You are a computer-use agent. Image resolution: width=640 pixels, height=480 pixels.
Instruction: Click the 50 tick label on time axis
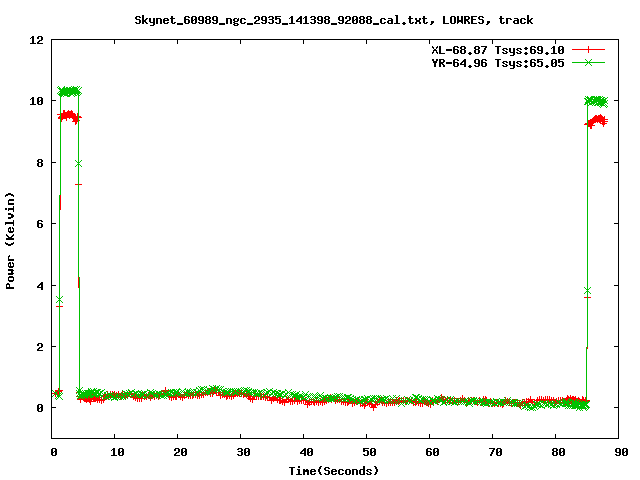click(368, 452)
